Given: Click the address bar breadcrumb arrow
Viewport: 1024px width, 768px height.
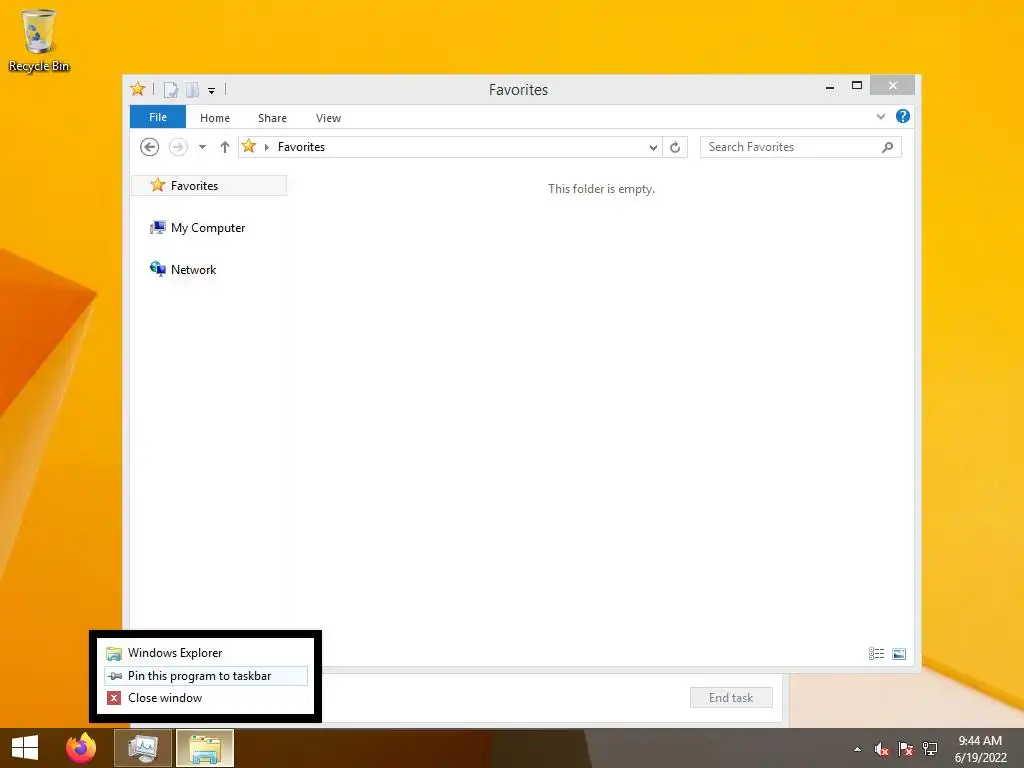Looking at the screenshot, I should (x=266, y=148).
